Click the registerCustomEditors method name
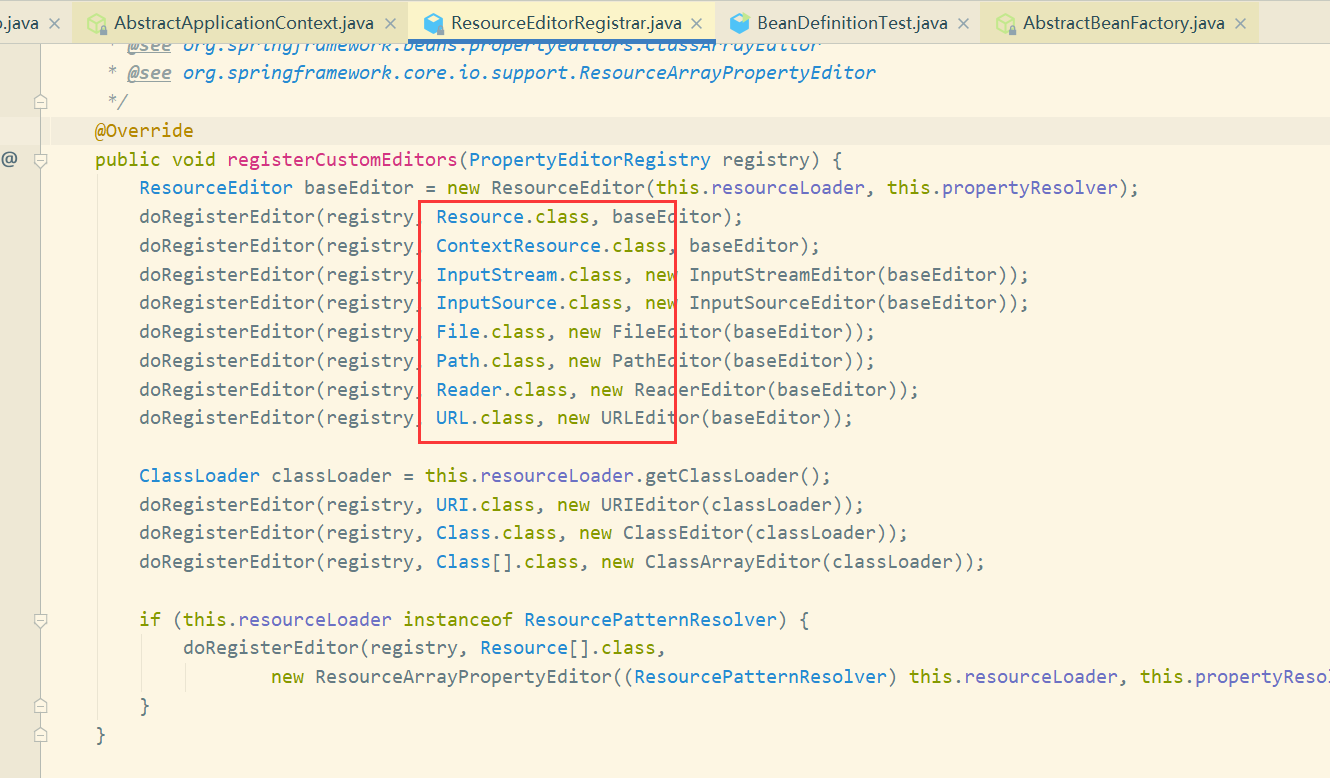Viewport: 1330px width, 778px height. click(342, 160)
